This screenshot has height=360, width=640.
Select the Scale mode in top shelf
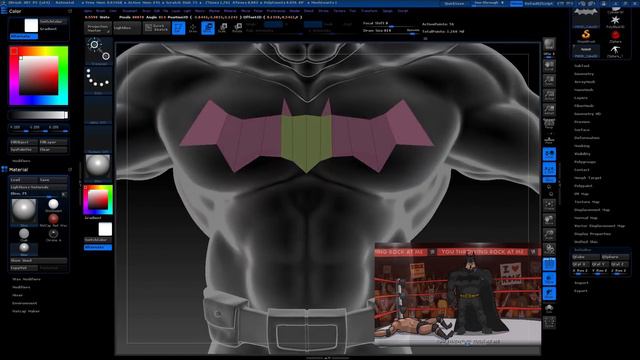click(x=222, y=28)
